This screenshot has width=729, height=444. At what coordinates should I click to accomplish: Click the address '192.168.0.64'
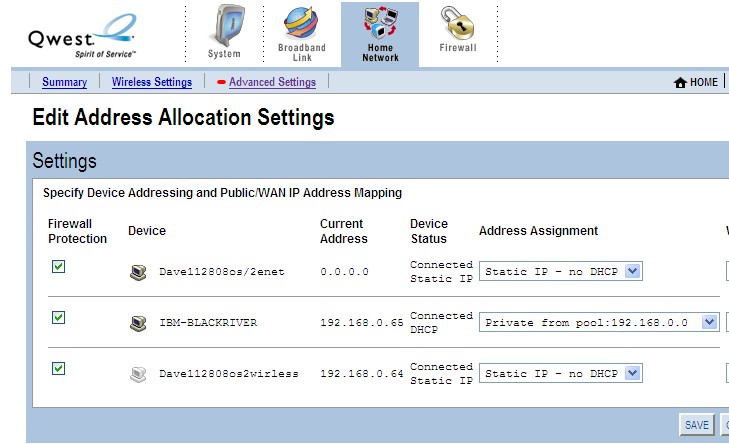[361, 374]
